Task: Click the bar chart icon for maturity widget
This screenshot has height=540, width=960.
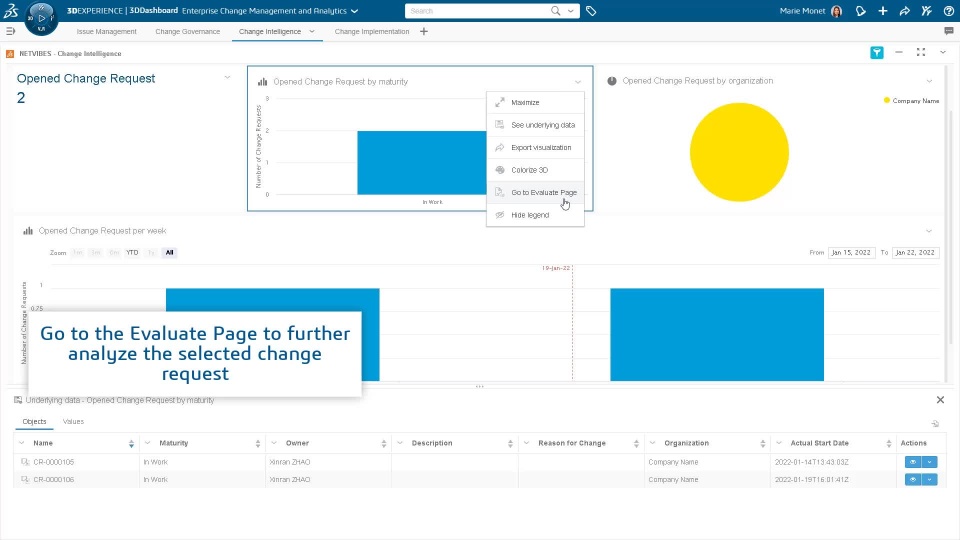Action: click(263, 81)
